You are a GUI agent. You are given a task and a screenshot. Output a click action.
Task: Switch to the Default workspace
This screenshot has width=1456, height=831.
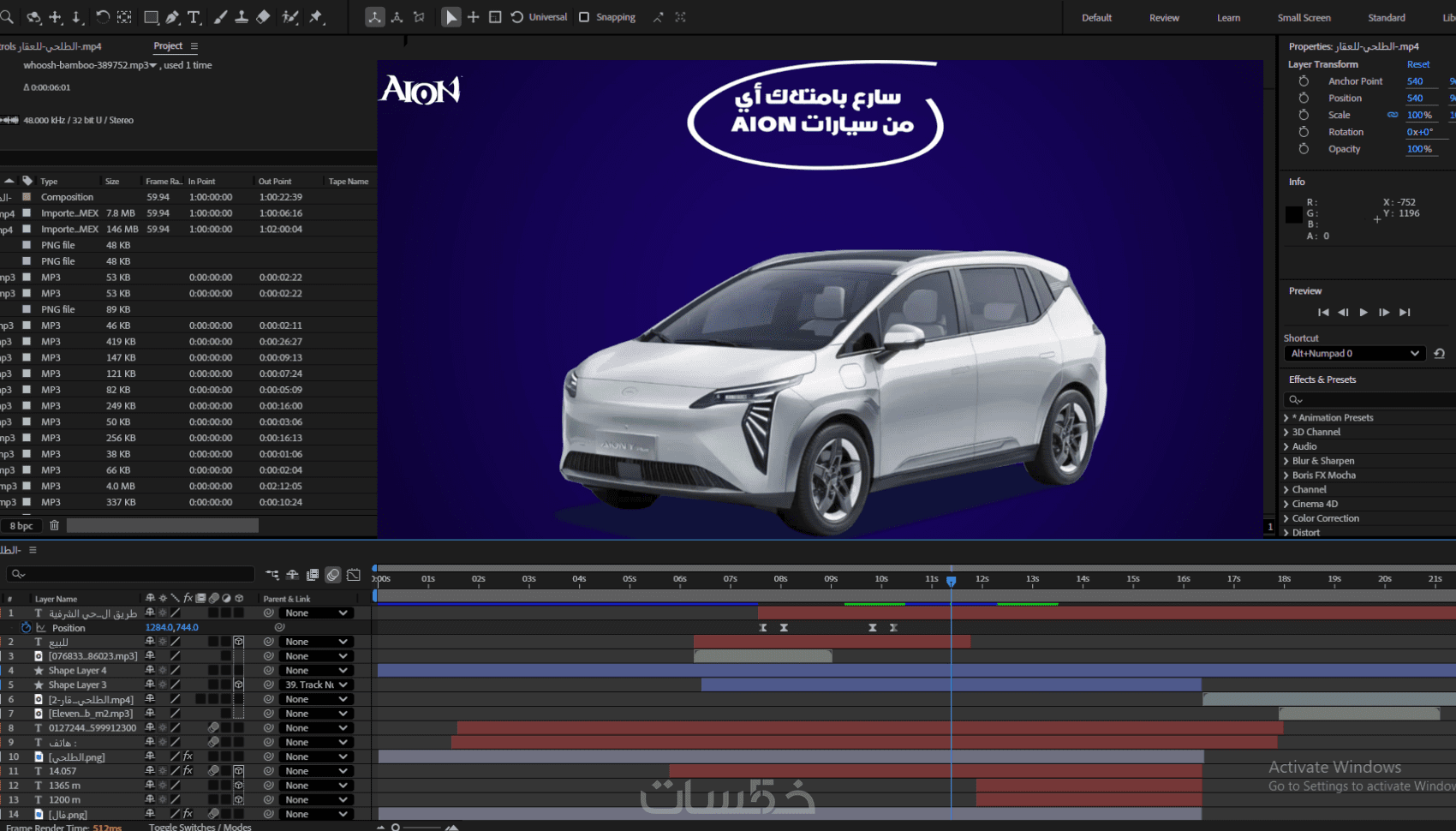pyautogui.click(x=1096, y=17)
